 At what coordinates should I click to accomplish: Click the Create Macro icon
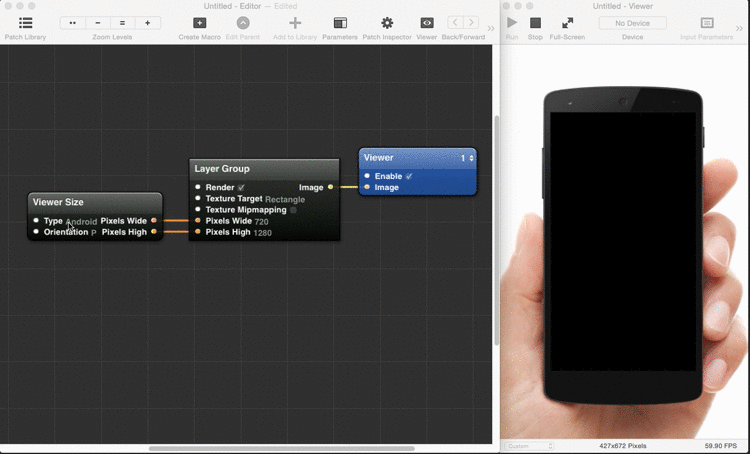[x=199, y=23]
